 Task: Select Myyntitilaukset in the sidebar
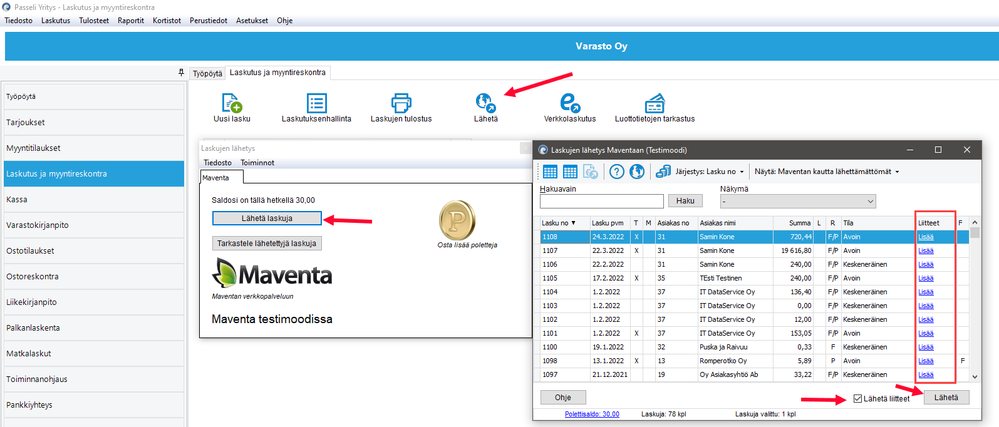point(93,148)
